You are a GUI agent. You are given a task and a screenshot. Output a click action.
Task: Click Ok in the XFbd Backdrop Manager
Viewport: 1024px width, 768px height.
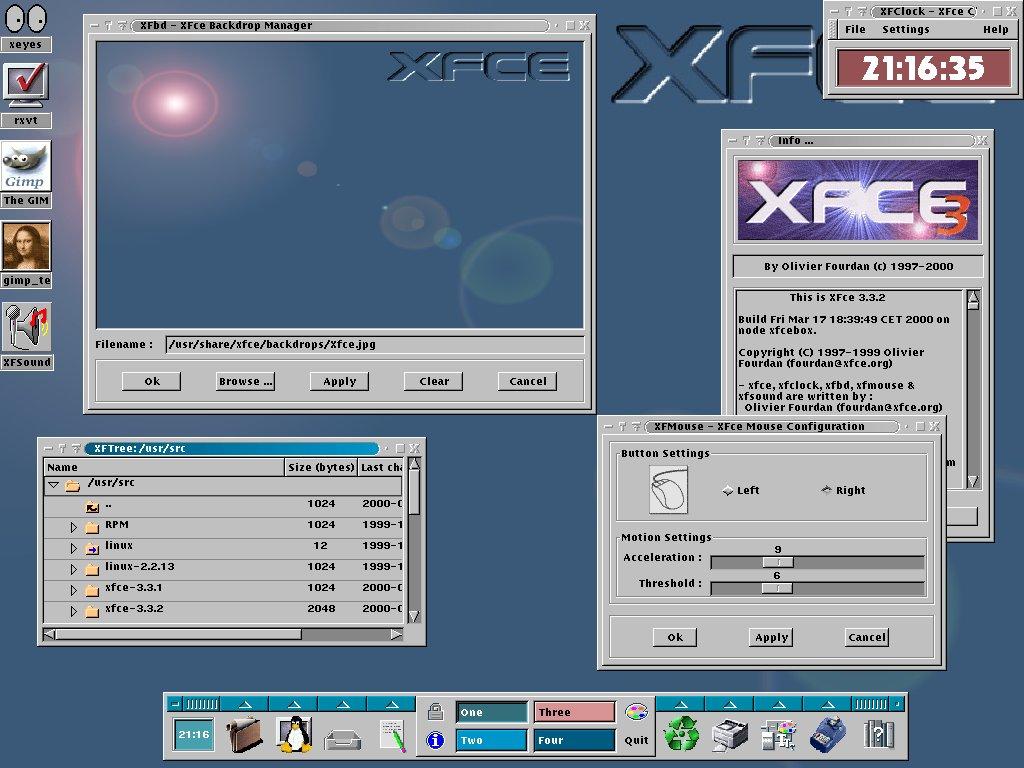(x=152, y=381)
